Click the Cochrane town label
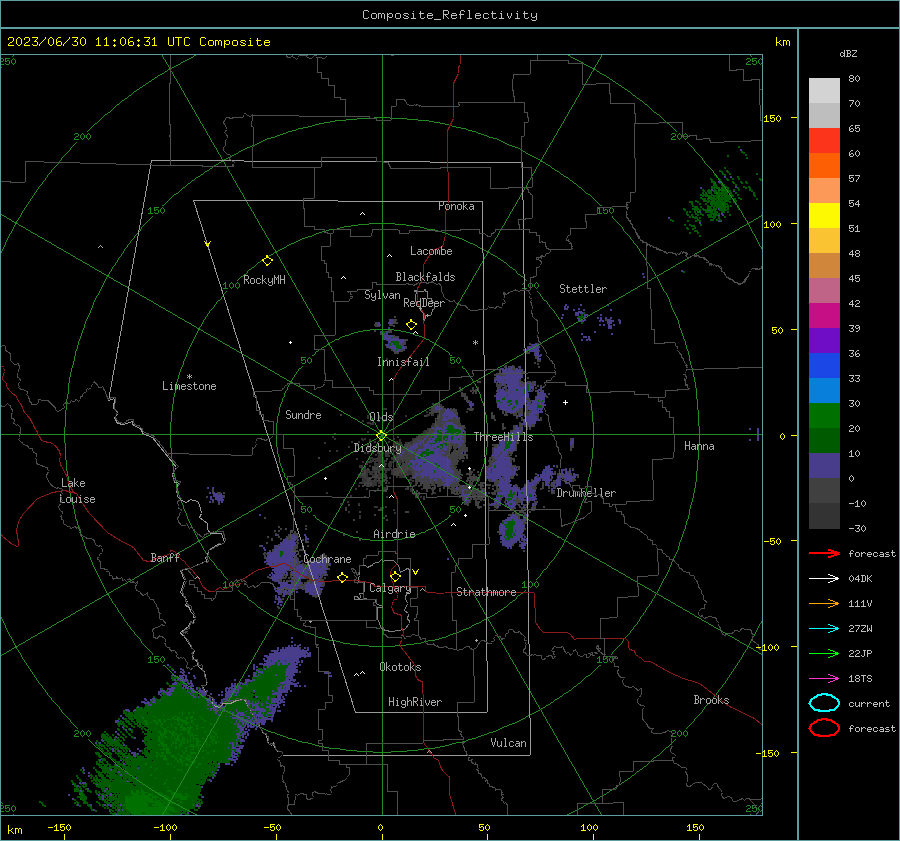 (327, 559)
